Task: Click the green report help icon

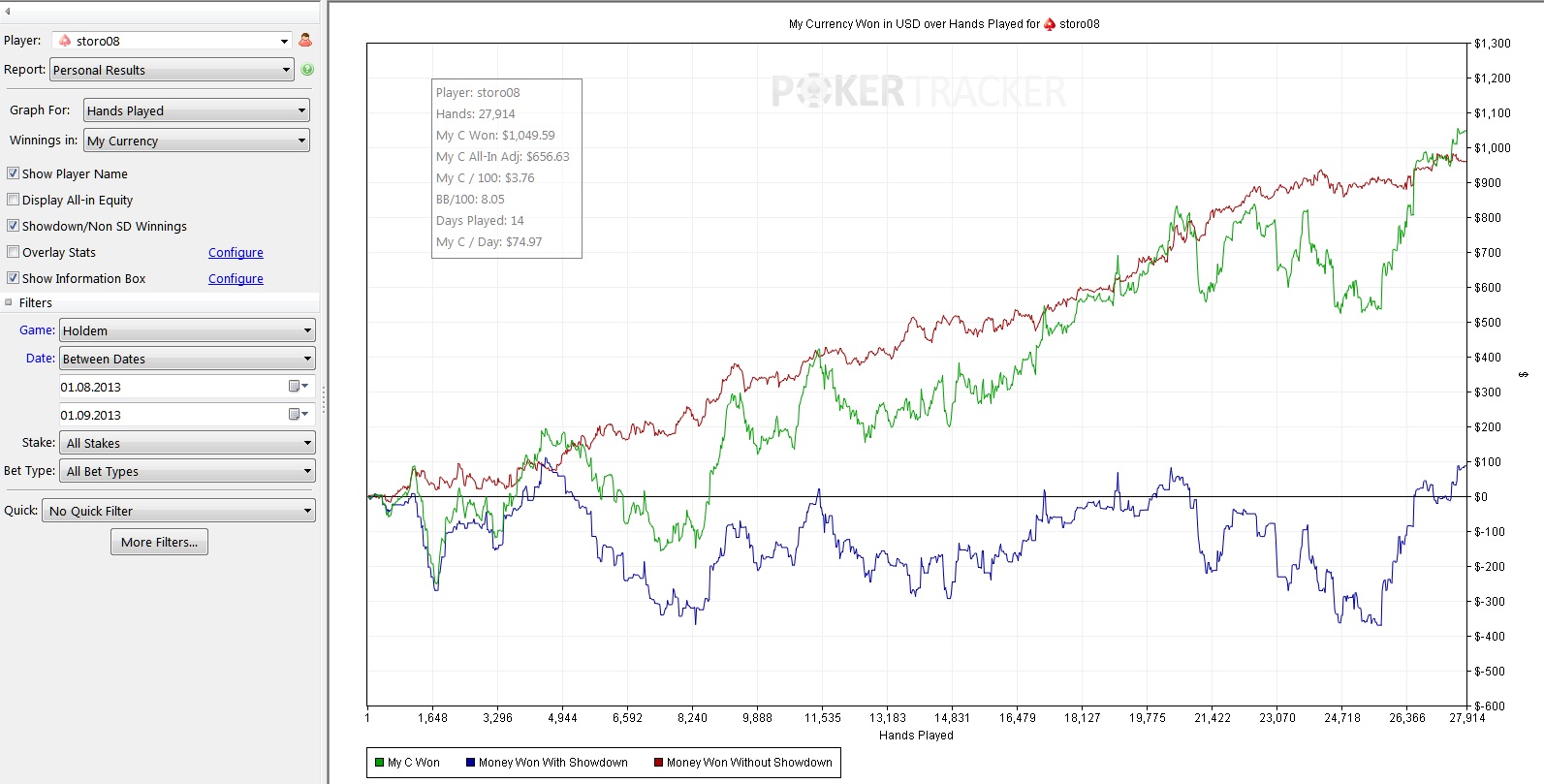Action: tap(307, 70)
